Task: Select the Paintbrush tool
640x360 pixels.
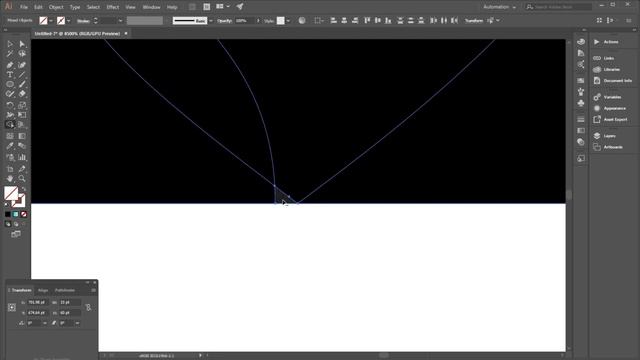Action: (22, 84)
